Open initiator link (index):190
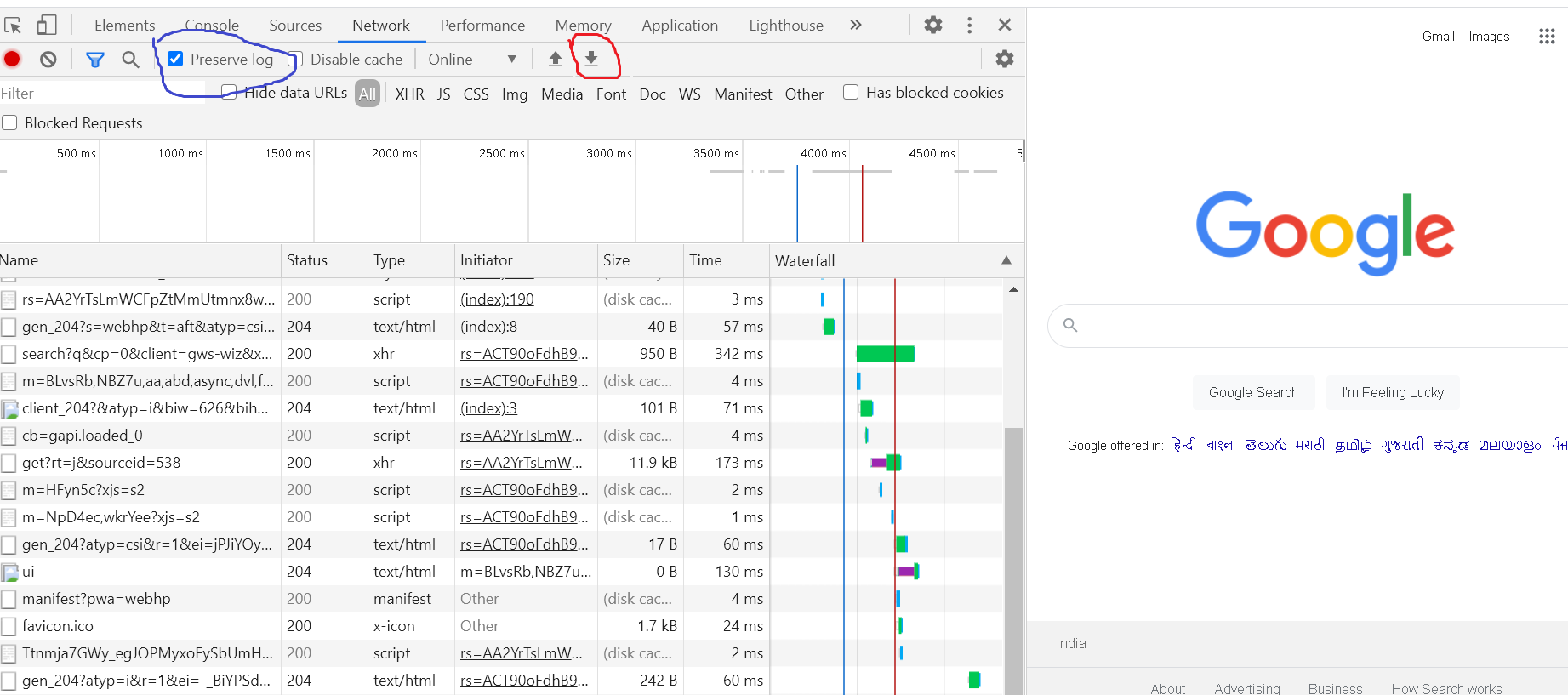Viewport: 1568px width, 695px height. tap(497, 299)
